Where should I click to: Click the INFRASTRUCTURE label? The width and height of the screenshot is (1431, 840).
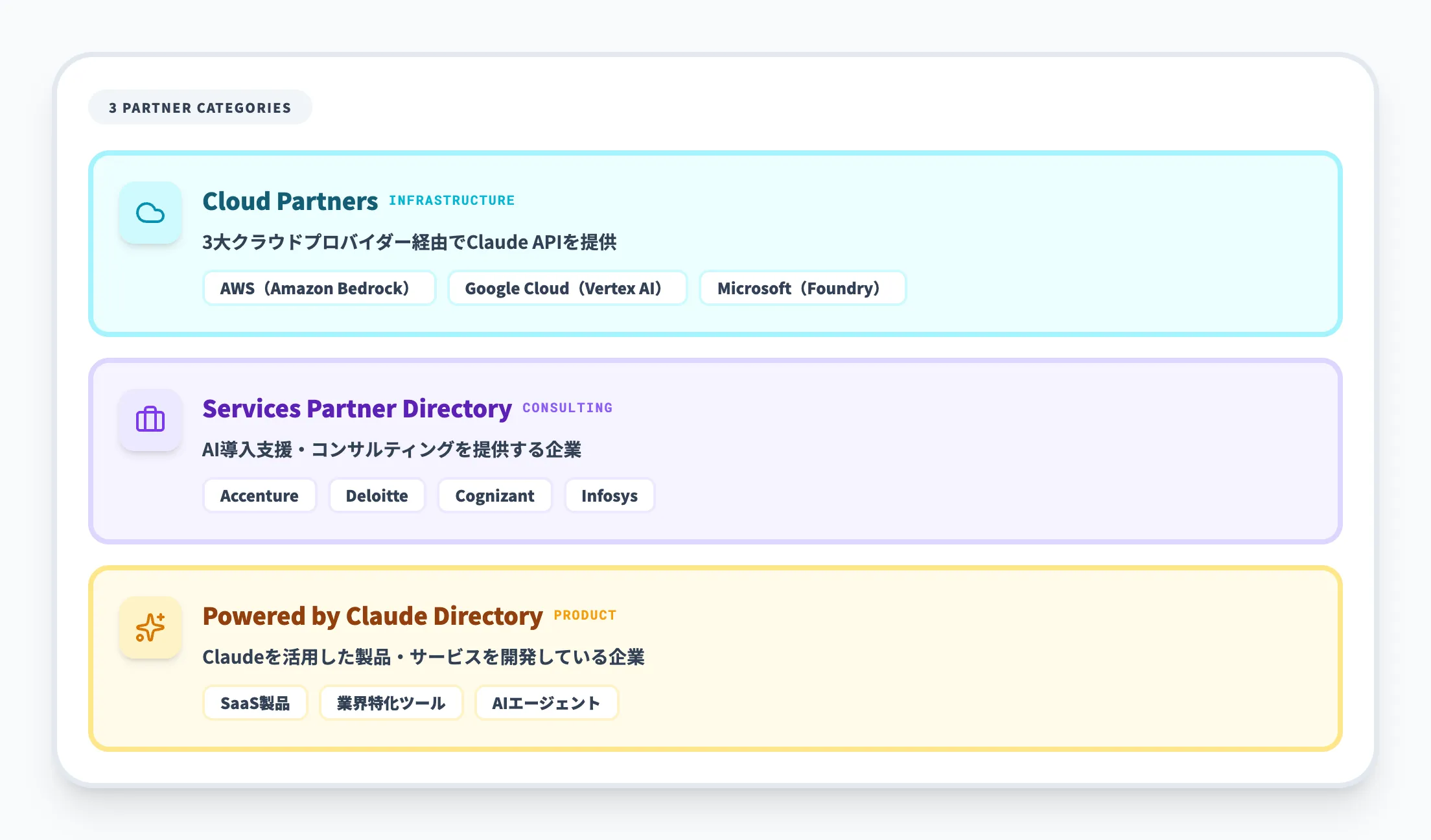452,201
